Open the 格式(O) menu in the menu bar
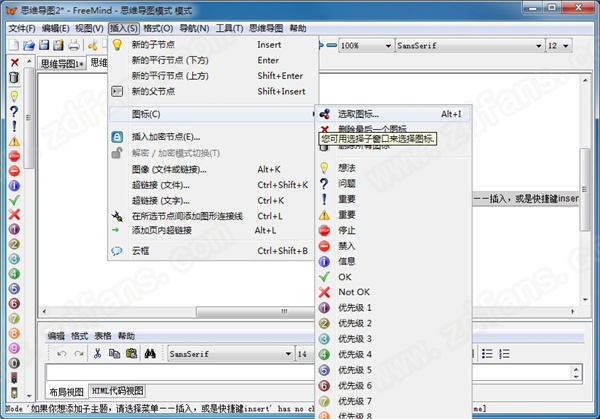Screen dimensions: 600x419 [x=158, y=28]
